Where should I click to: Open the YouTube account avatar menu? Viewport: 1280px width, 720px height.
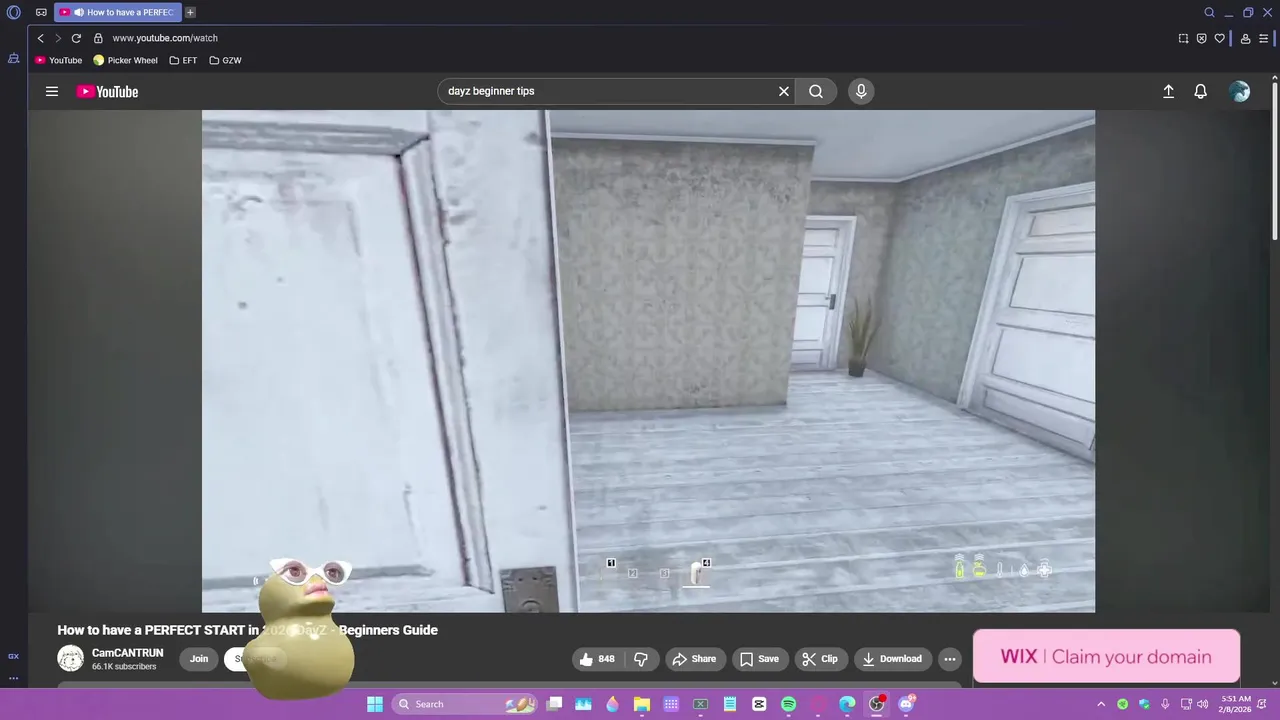[x=1240, y=91]
